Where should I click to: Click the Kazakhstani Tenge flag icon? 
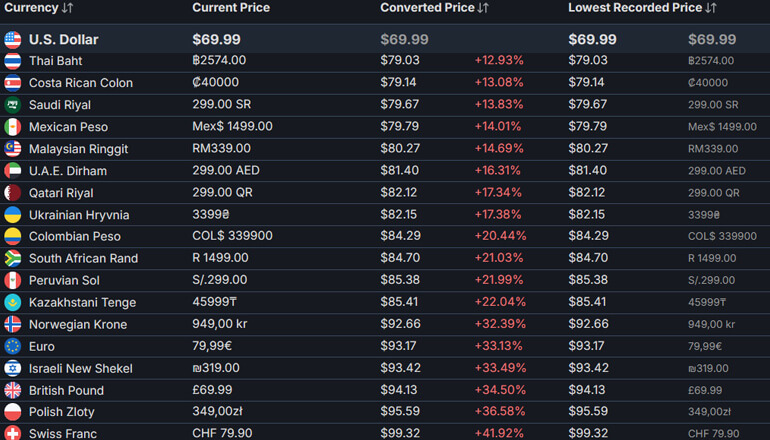pos(12,302)
